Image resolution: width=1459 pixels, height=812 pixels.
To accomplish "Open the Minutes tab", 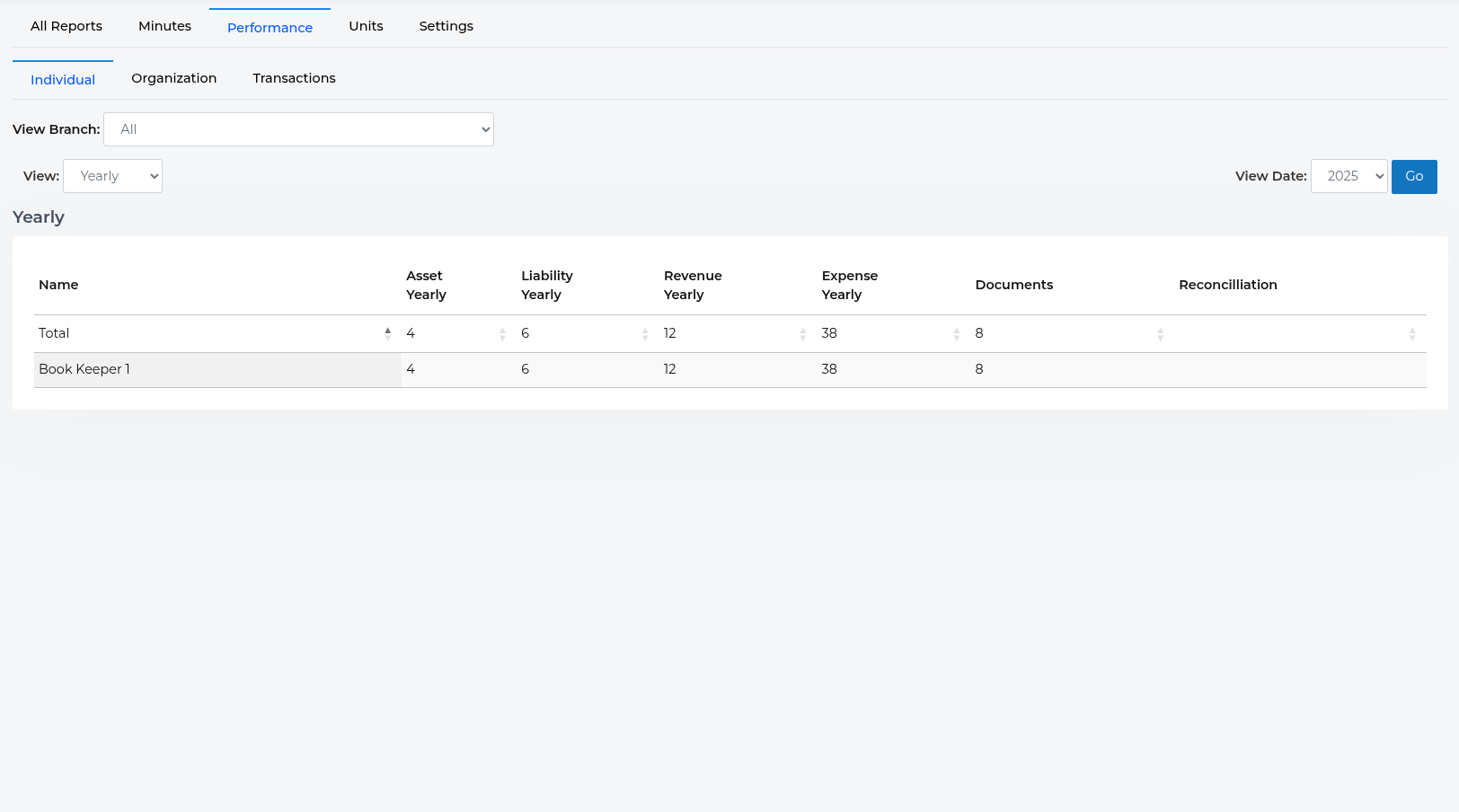I will coord(164,26).
